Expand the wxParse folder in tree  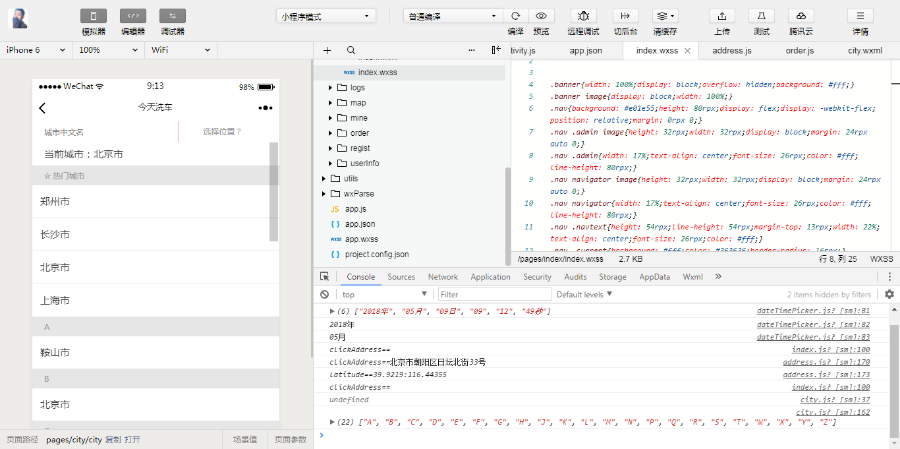(x=323, y=193)
